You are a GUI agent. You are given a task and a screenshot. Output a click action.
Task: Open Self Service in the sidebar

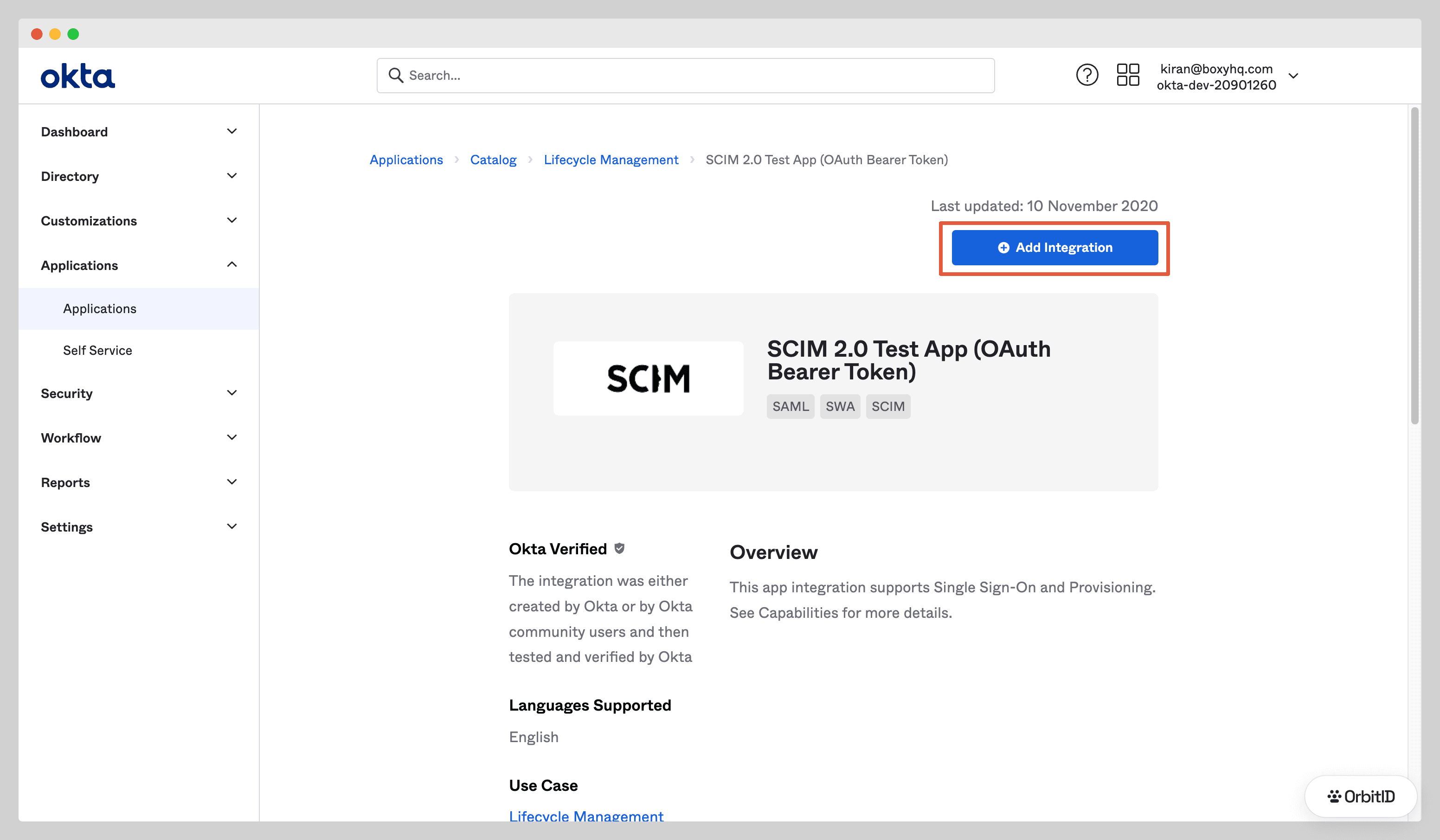pyautogui.click(x=138, y=350)
